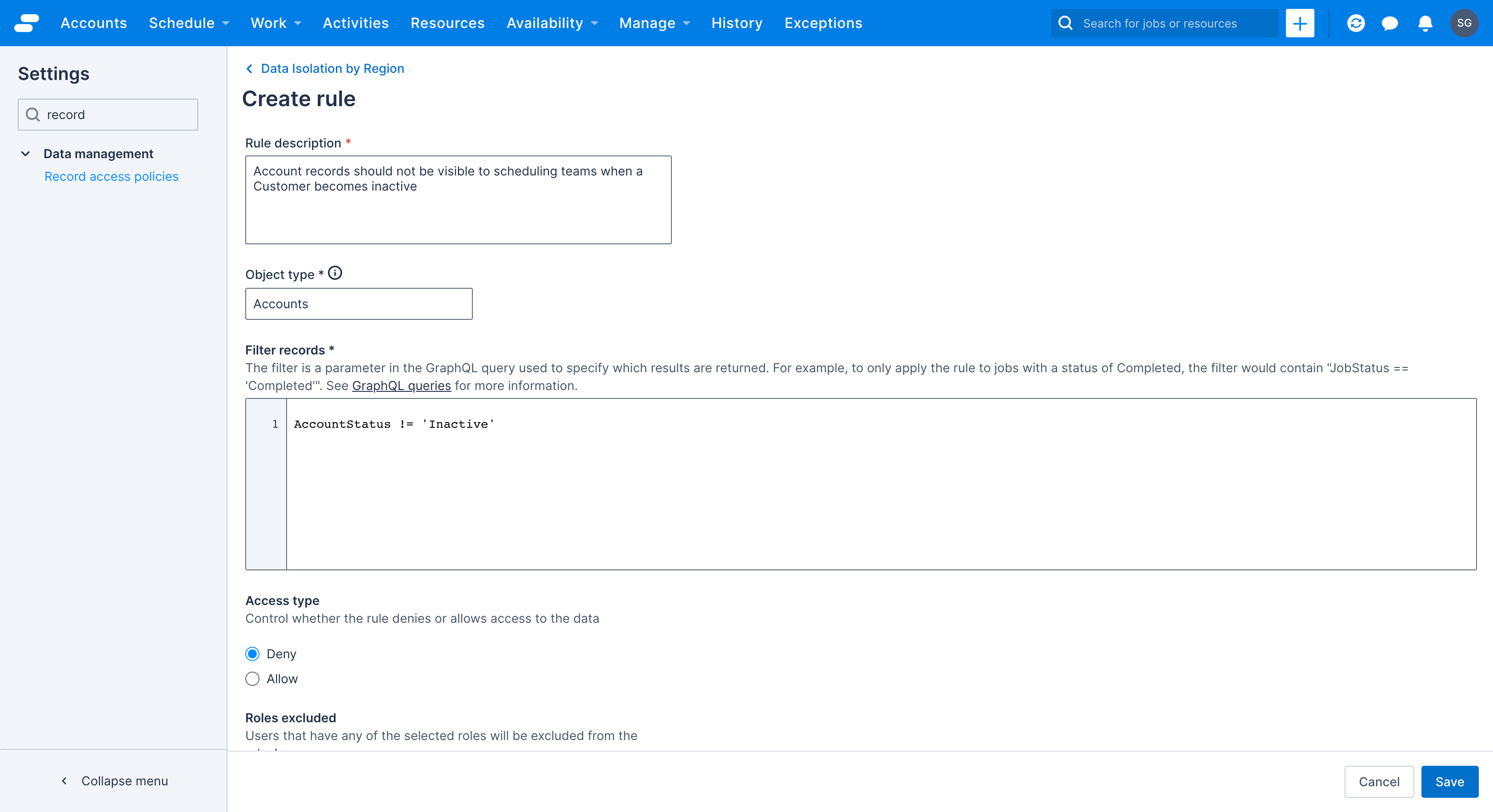The width and height of the screenshot is (1493, 812).
Task: Open the Manage dropdown menu
Action: coord(655,23)
